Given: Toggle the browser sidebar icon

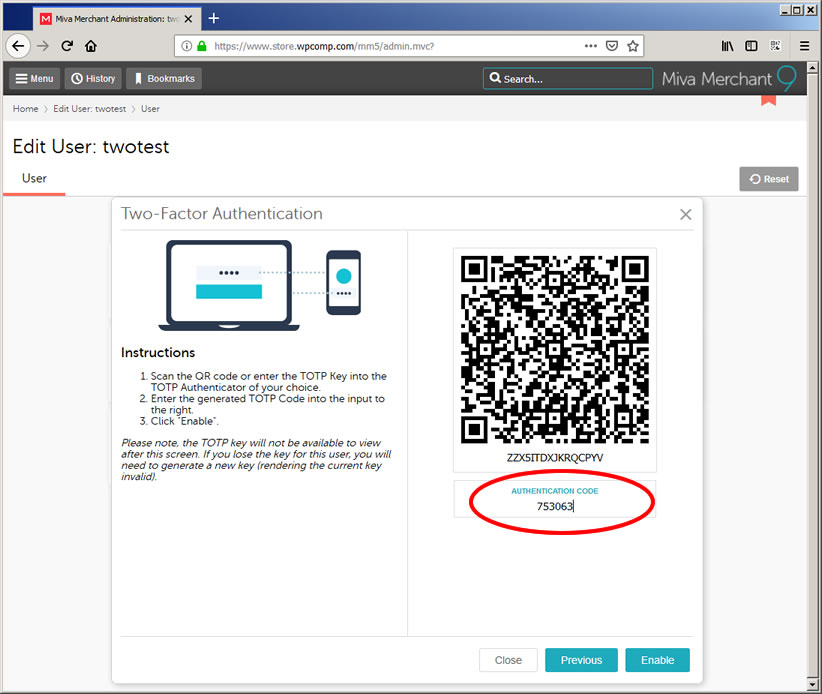Looking at the screenshot, I should coord(751,46).
